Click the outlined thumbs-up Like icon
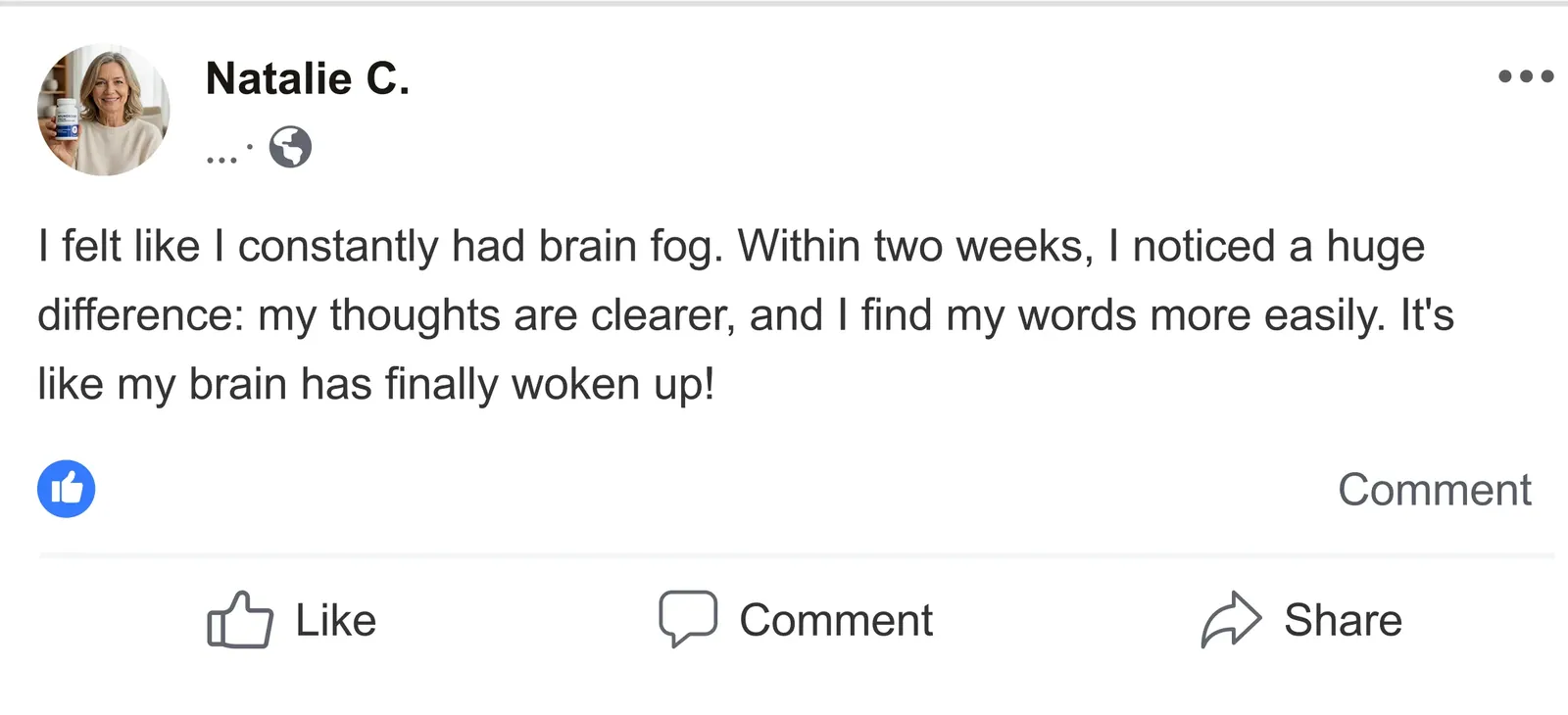This screenshot has width=1568, height=715. click(x=239, y=619)
